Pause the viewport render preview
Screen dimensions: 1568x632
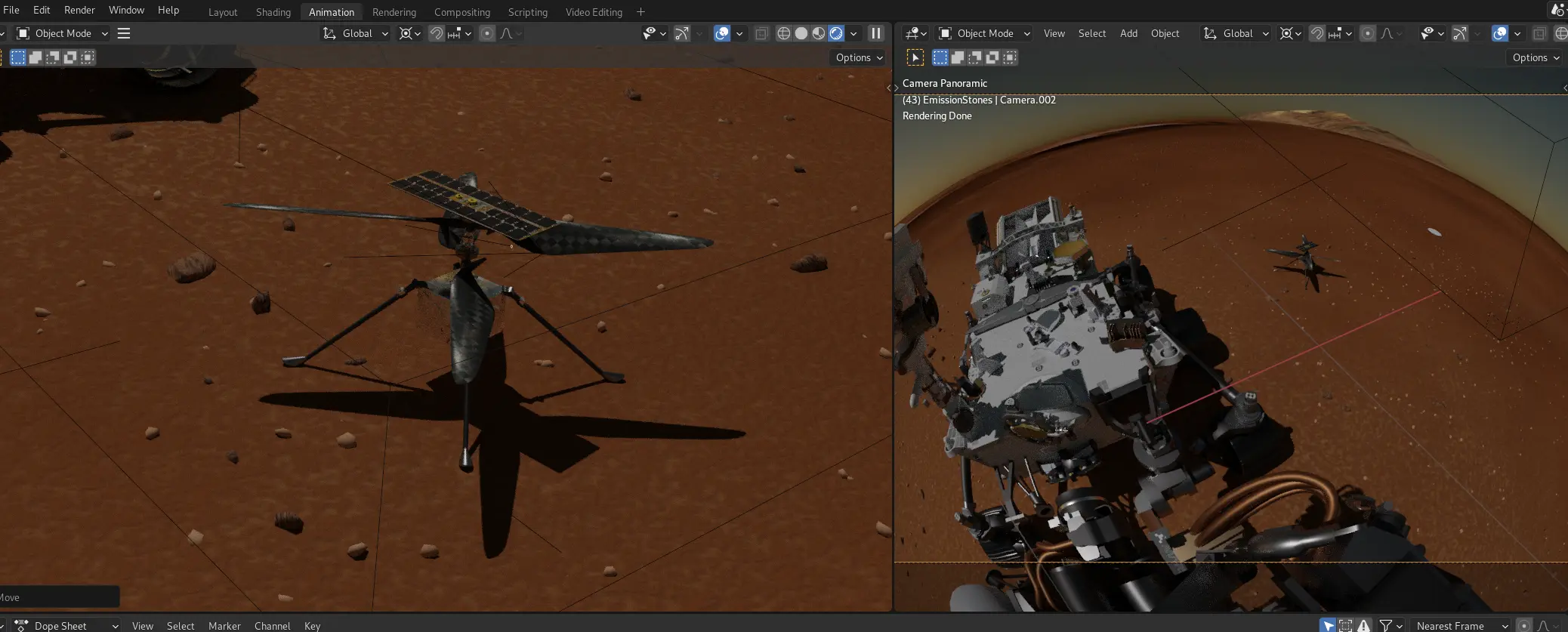[x=875, y=33]
